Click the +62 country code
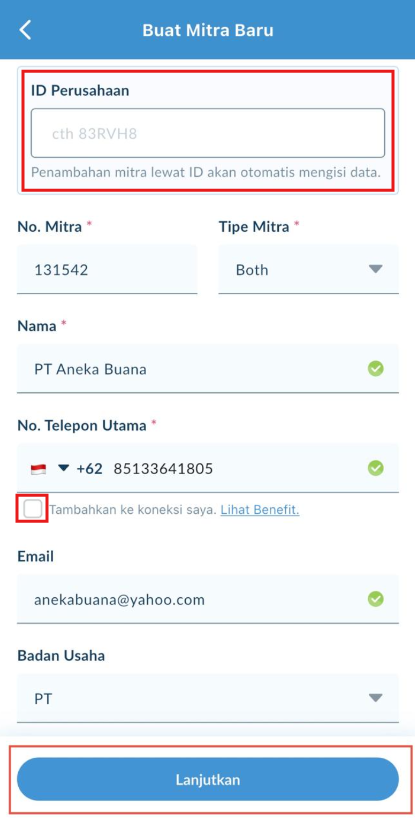The image size is (415, 818). pos(89,468)
